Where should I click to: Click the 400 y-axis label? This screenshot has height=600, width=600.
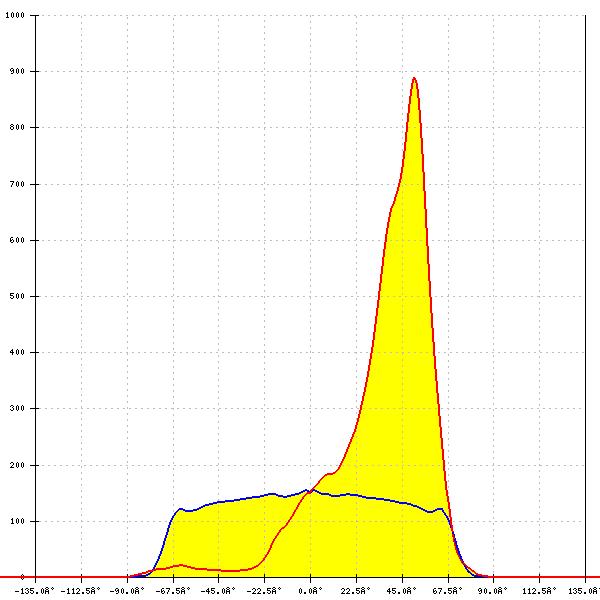tap(17, 352)
